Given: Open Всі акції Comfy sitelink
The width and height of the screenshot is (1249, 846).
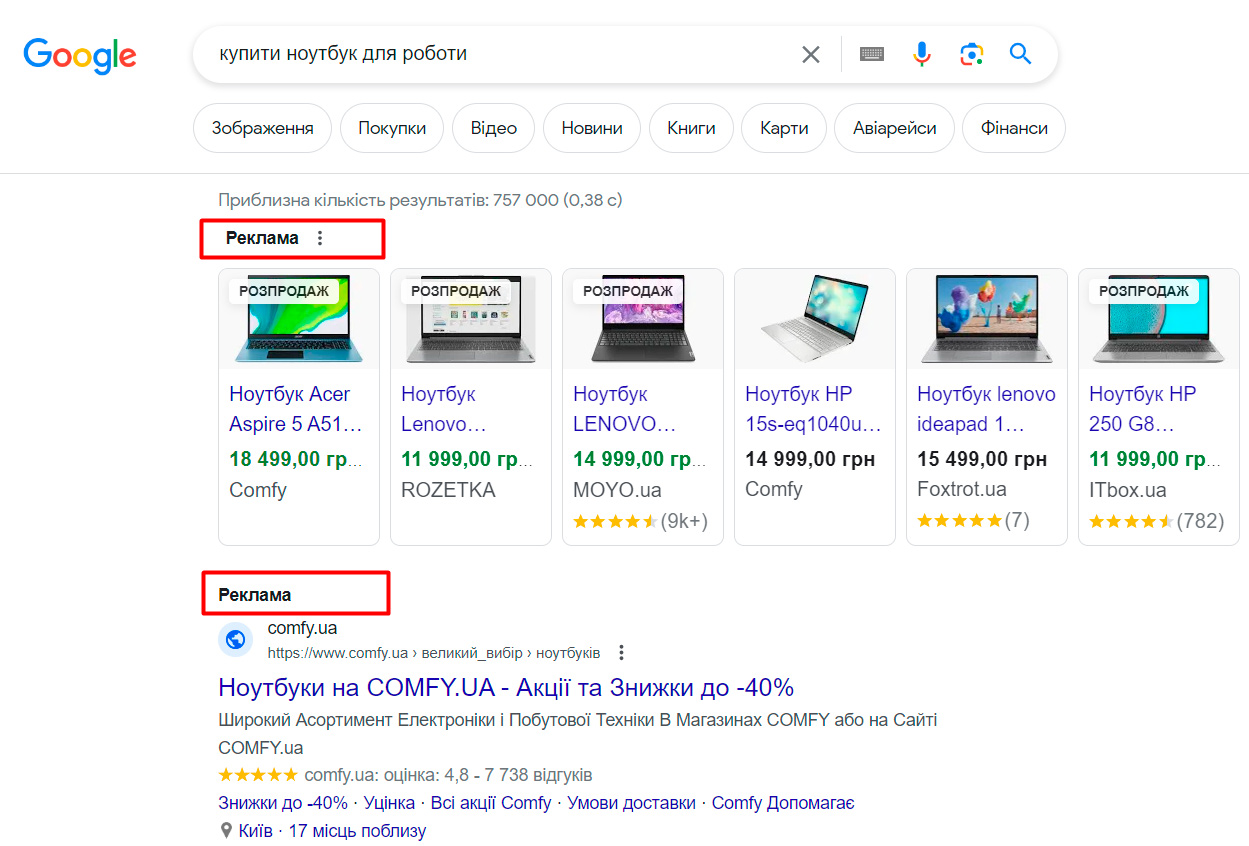Looking at the screenshot, I should (x=491, y=803).
